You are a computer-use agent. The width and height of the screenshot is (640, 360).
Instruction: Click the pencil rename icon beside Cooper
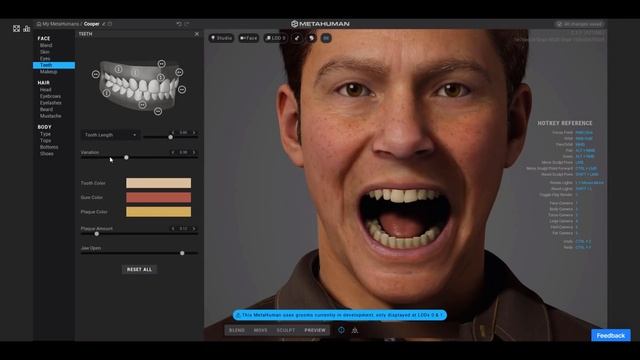point(104,24)
